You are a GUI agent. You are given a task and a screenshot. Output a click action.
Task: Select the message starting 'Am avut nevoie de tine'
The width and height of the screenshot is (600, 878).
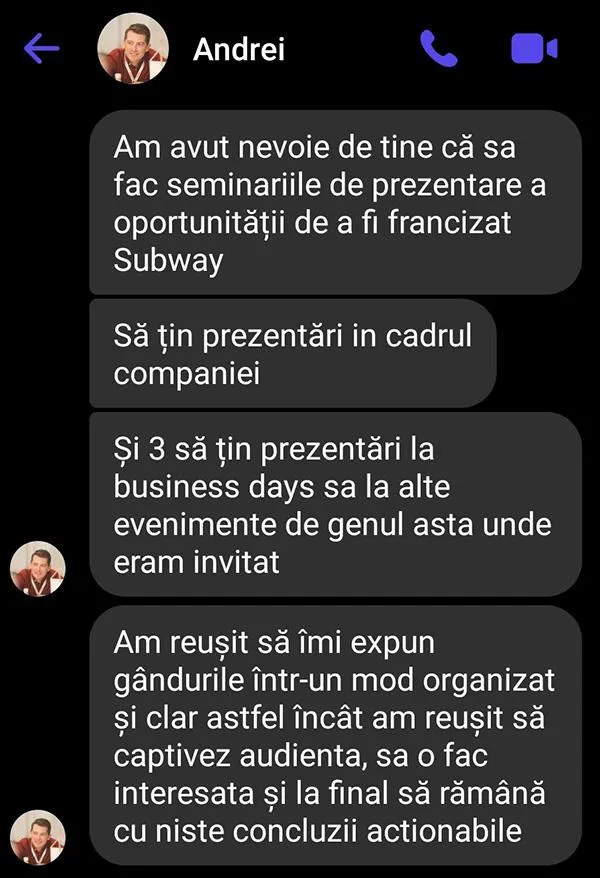click(335, 202)
